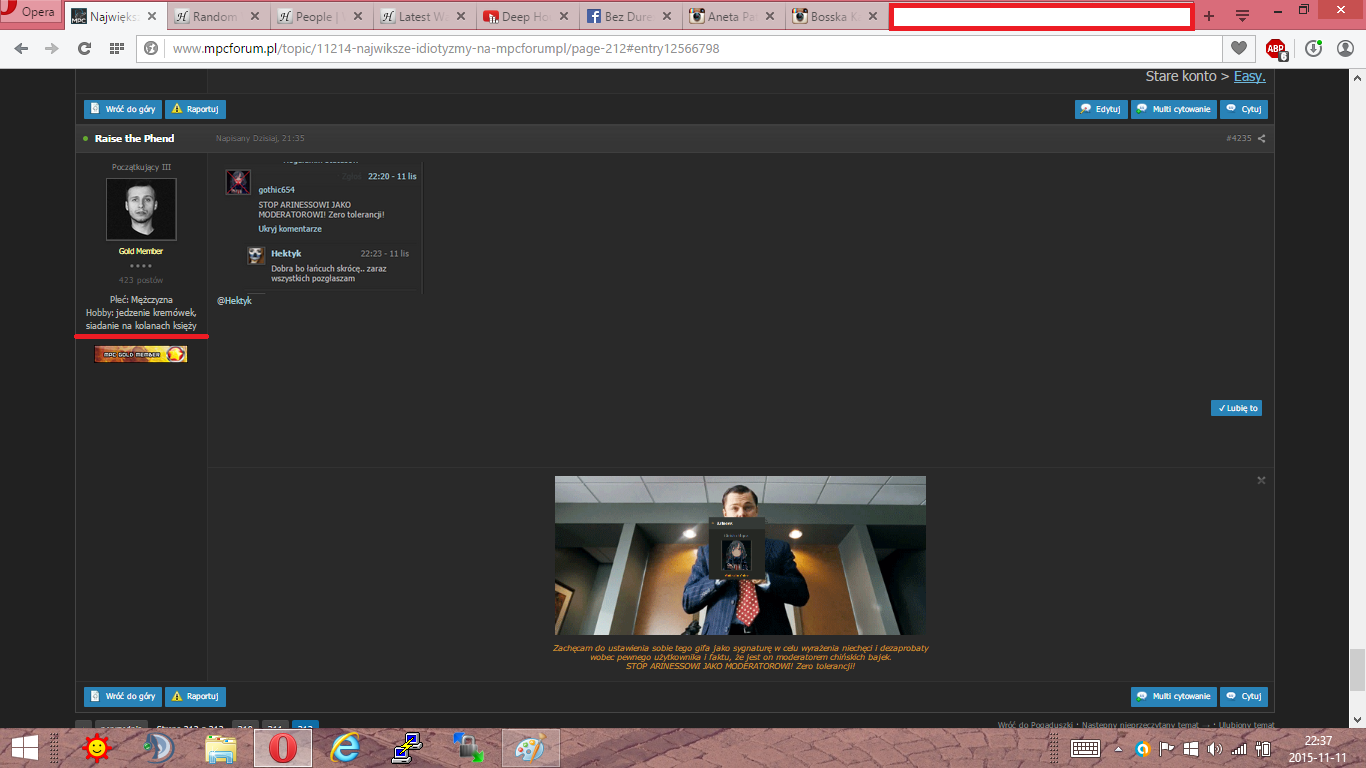Click Ukryj komentarze to hide comments
The image size is (1366, 768).
click(x=290, y=229)
